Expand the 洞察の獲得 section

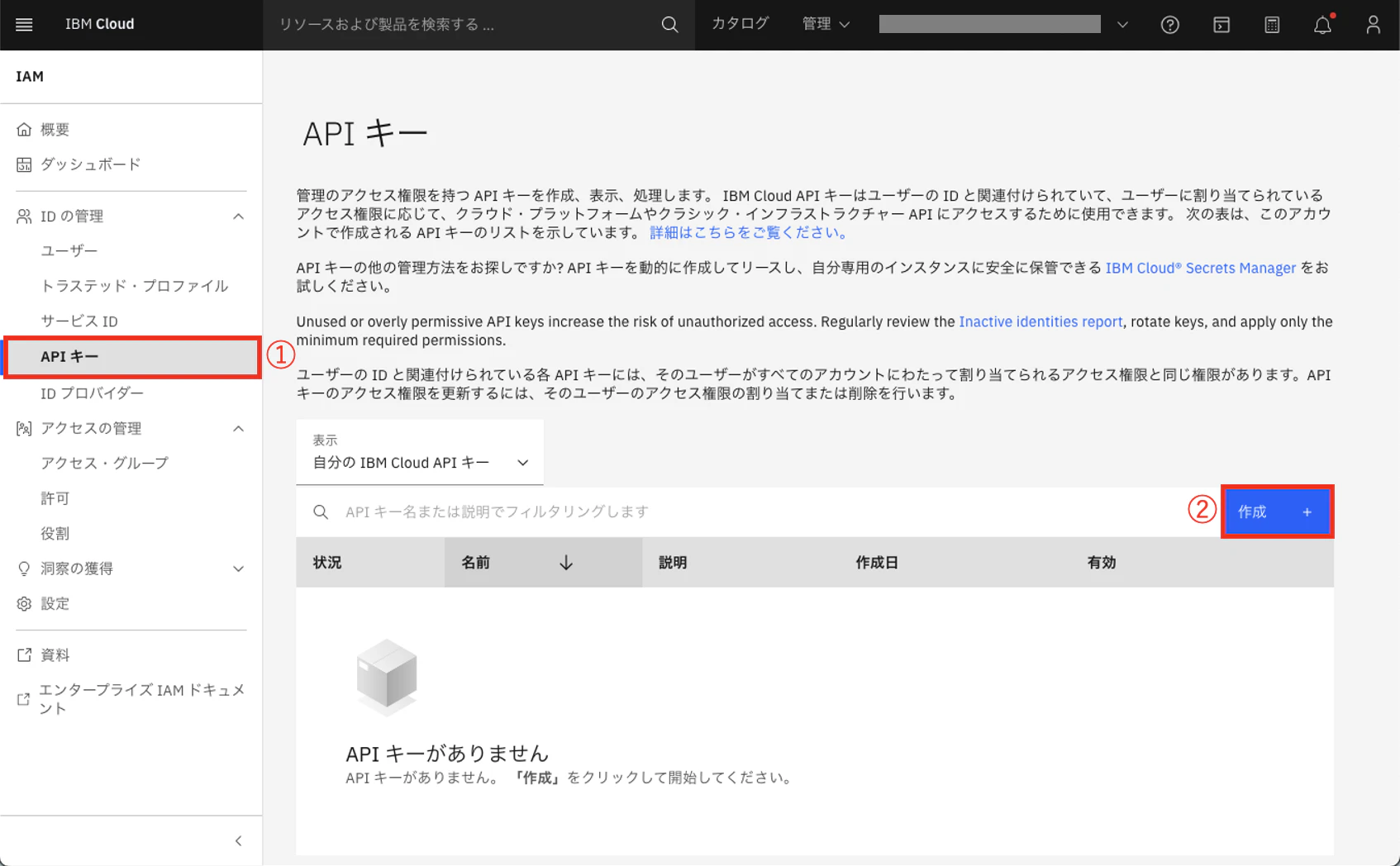click(x=238, y=569)
